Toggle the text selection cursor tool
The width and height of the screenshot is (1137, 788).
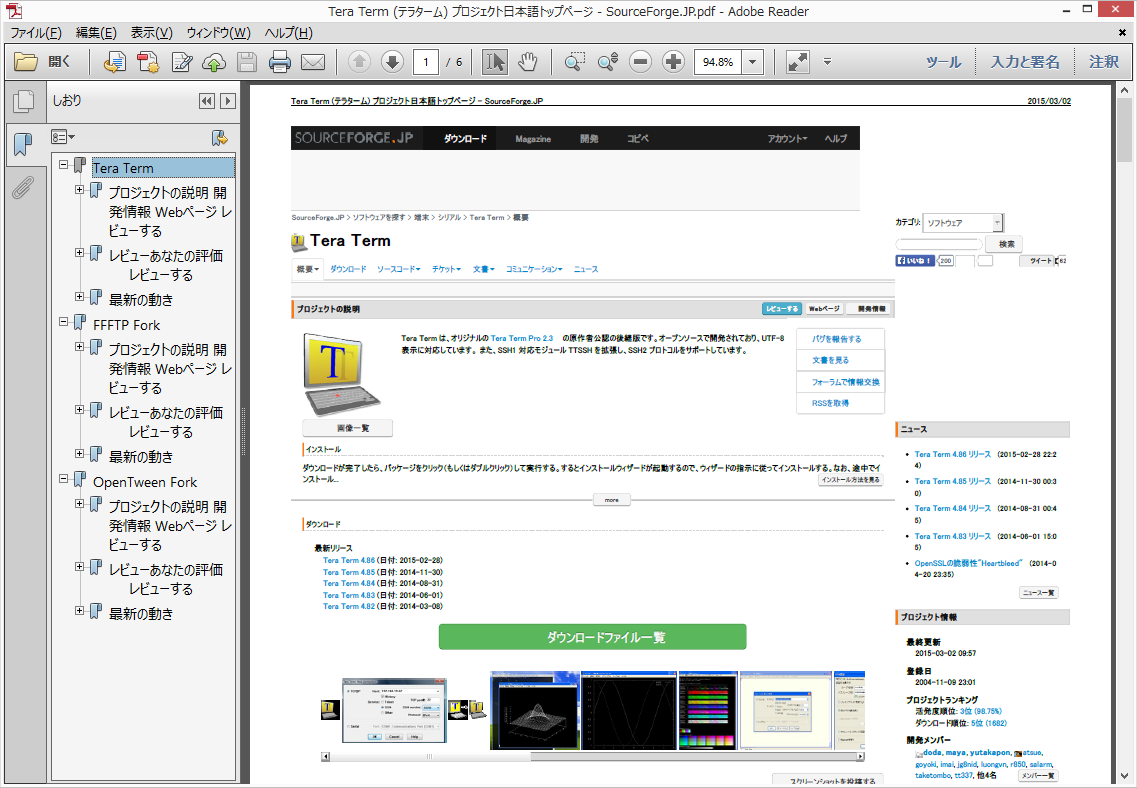[x=494, y=62]
